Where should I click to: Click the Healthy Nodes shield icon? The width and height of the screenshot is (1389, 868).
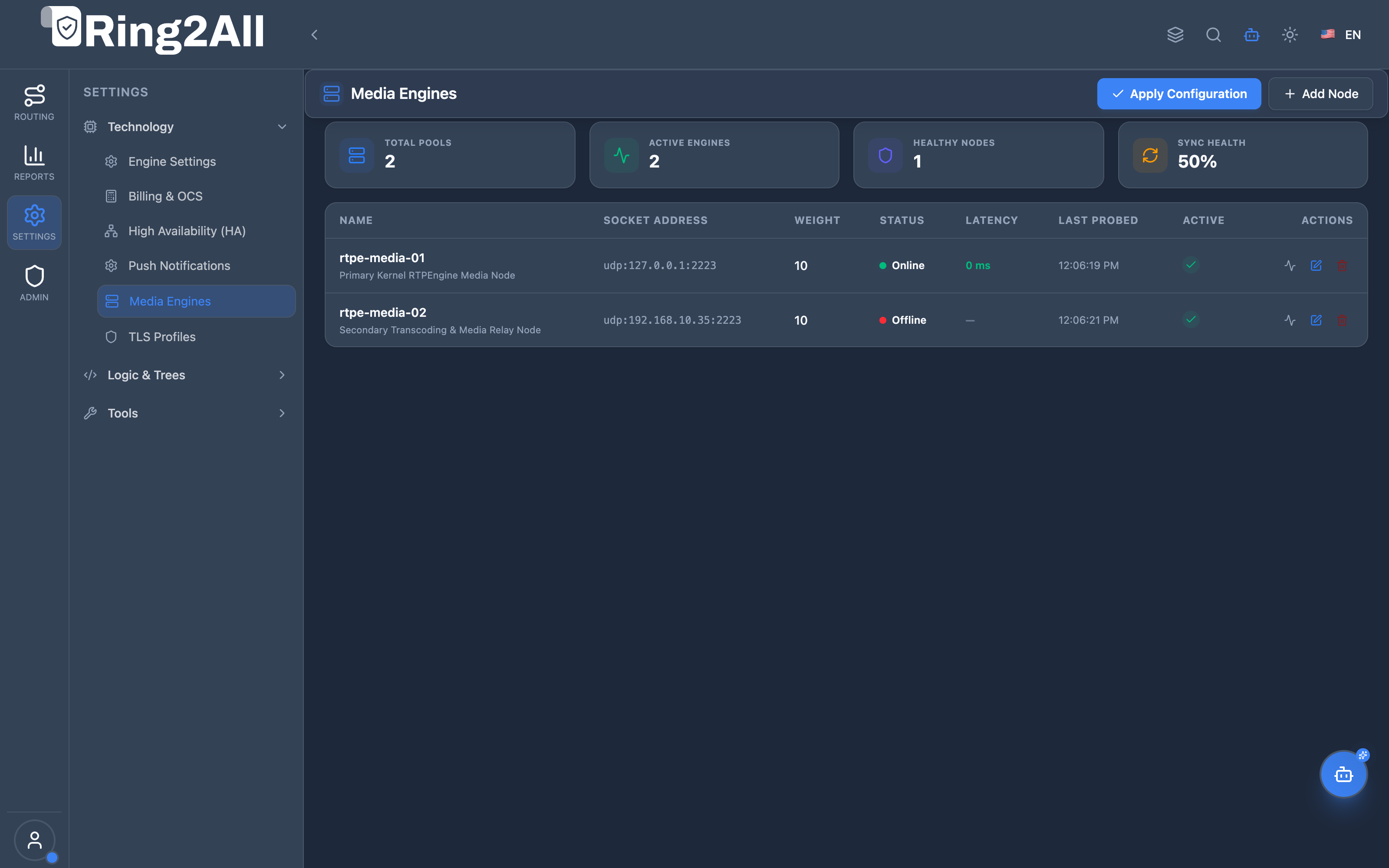point(885,155)
